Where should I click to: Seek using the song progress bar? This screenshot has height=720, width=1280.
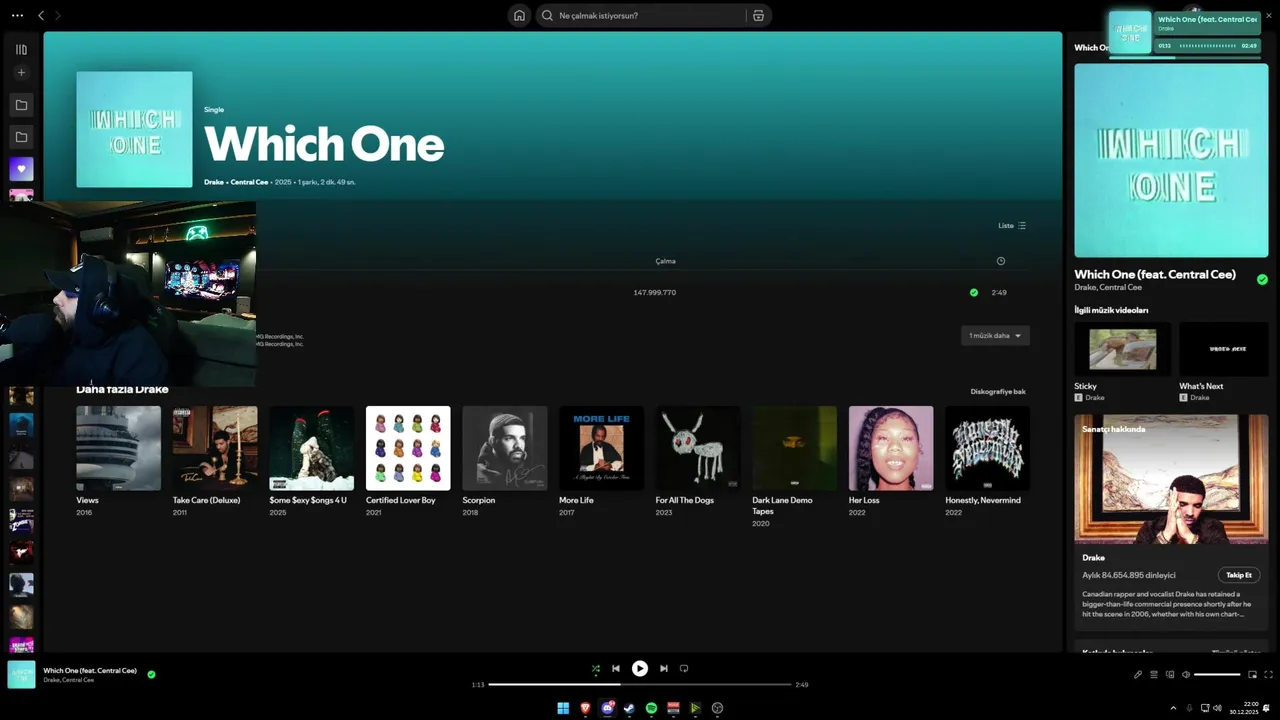click(x=640, y=685)
